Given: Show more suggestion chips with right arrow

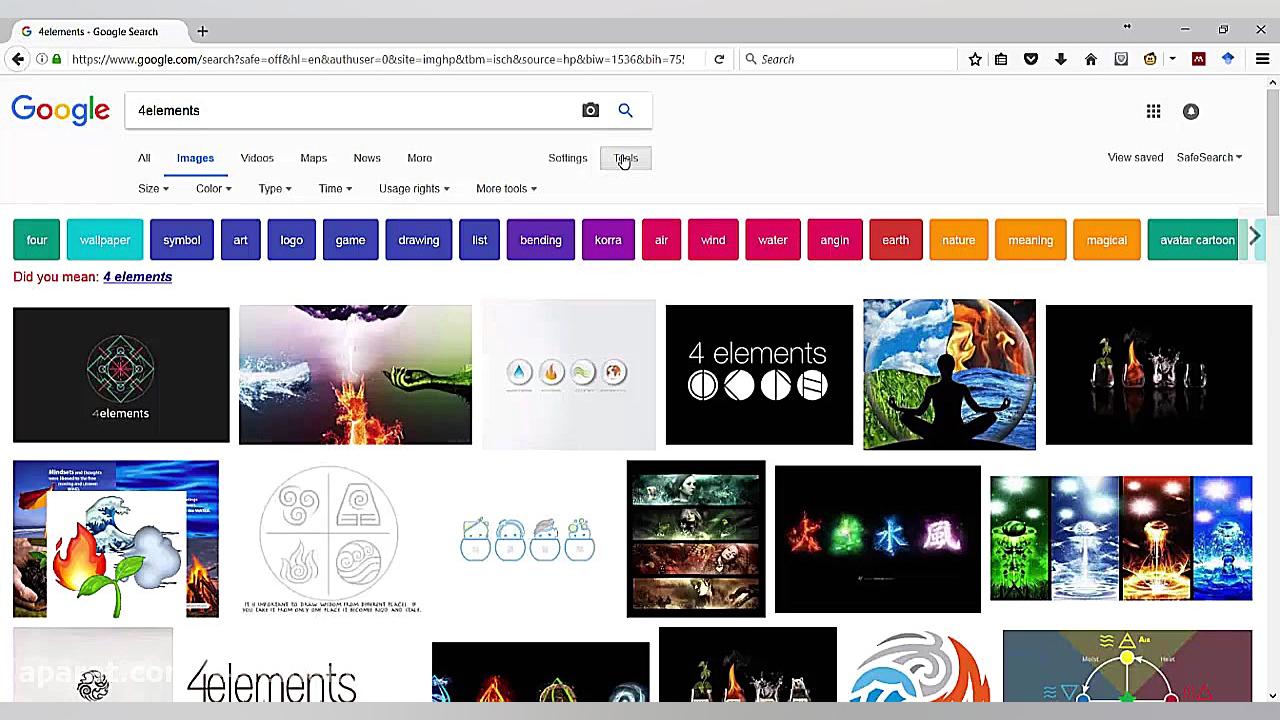Looking at the screenshot, I should (1255, 237).
